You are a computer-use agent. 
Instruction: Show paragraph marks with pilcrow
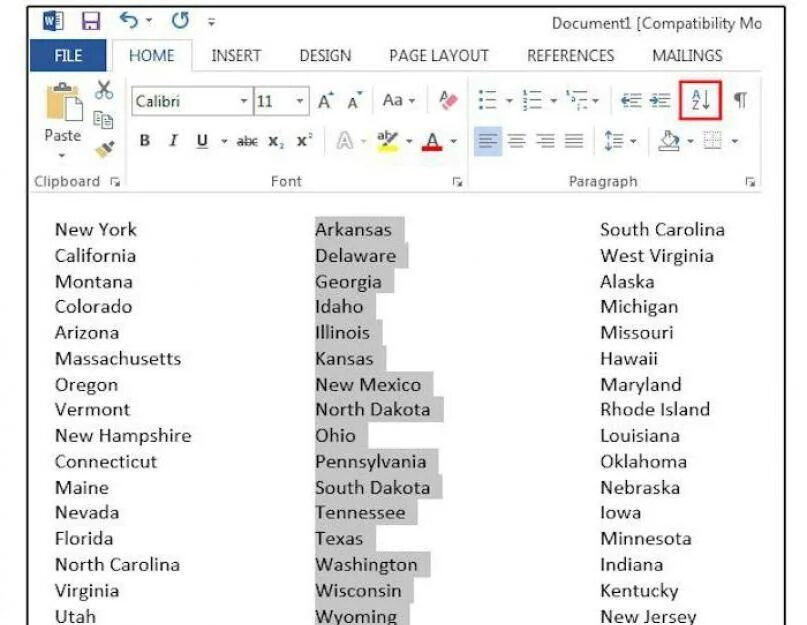tap(740, 99)
